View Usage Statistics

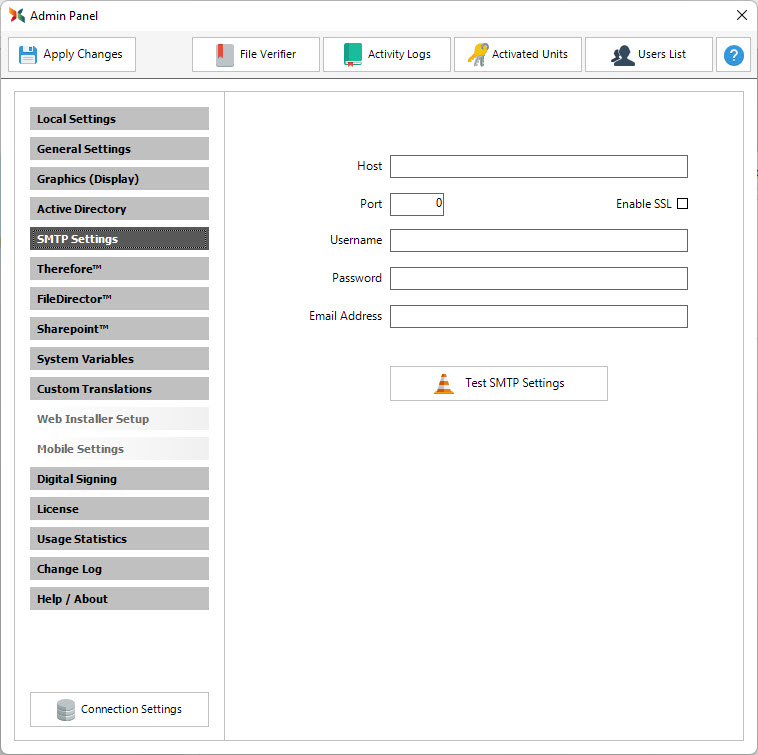click(119, 538)
